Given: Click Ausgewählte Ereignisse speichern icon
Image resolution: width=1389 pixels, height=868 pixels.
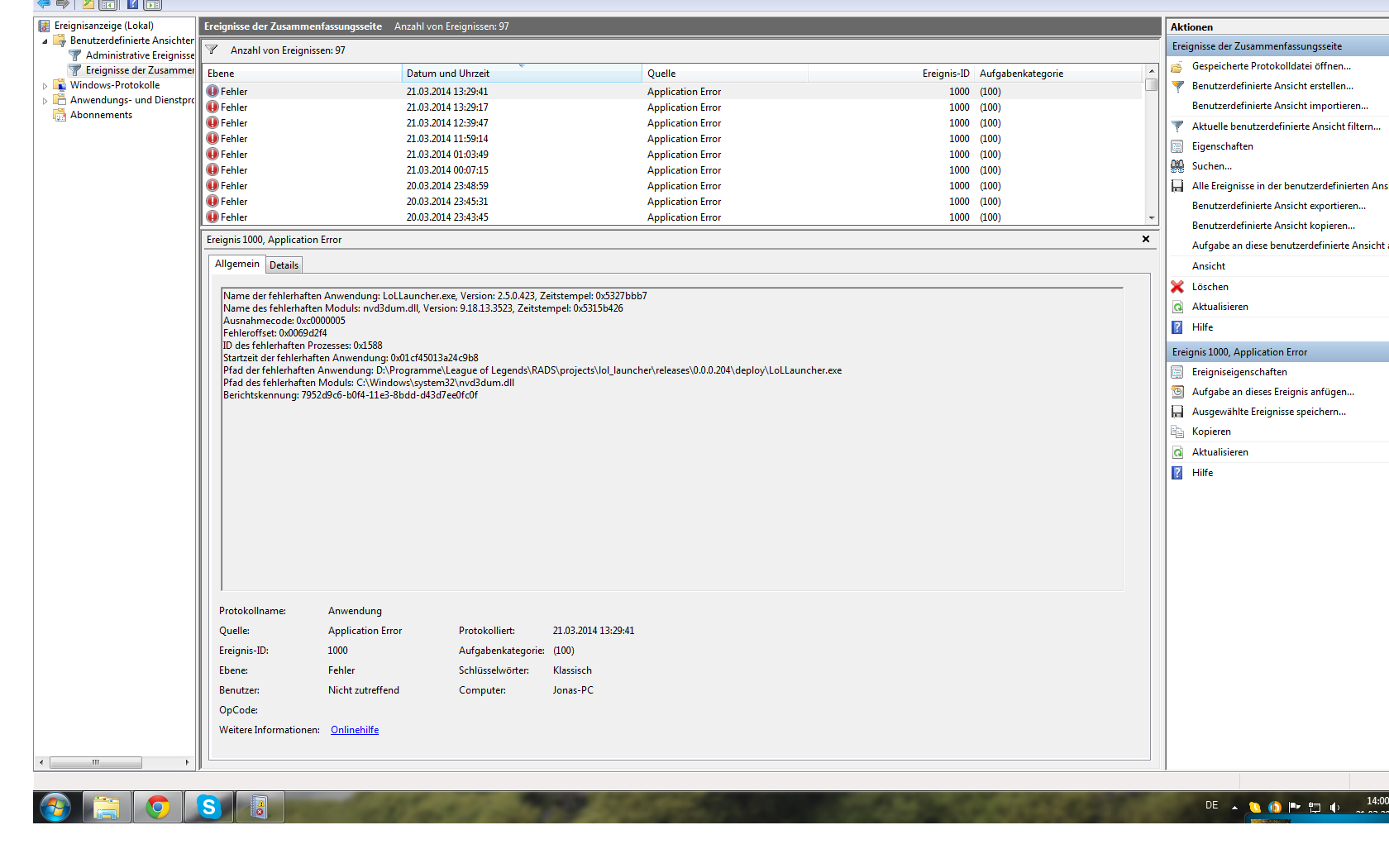Looking at the screenshot, I should coord(1177,412).
